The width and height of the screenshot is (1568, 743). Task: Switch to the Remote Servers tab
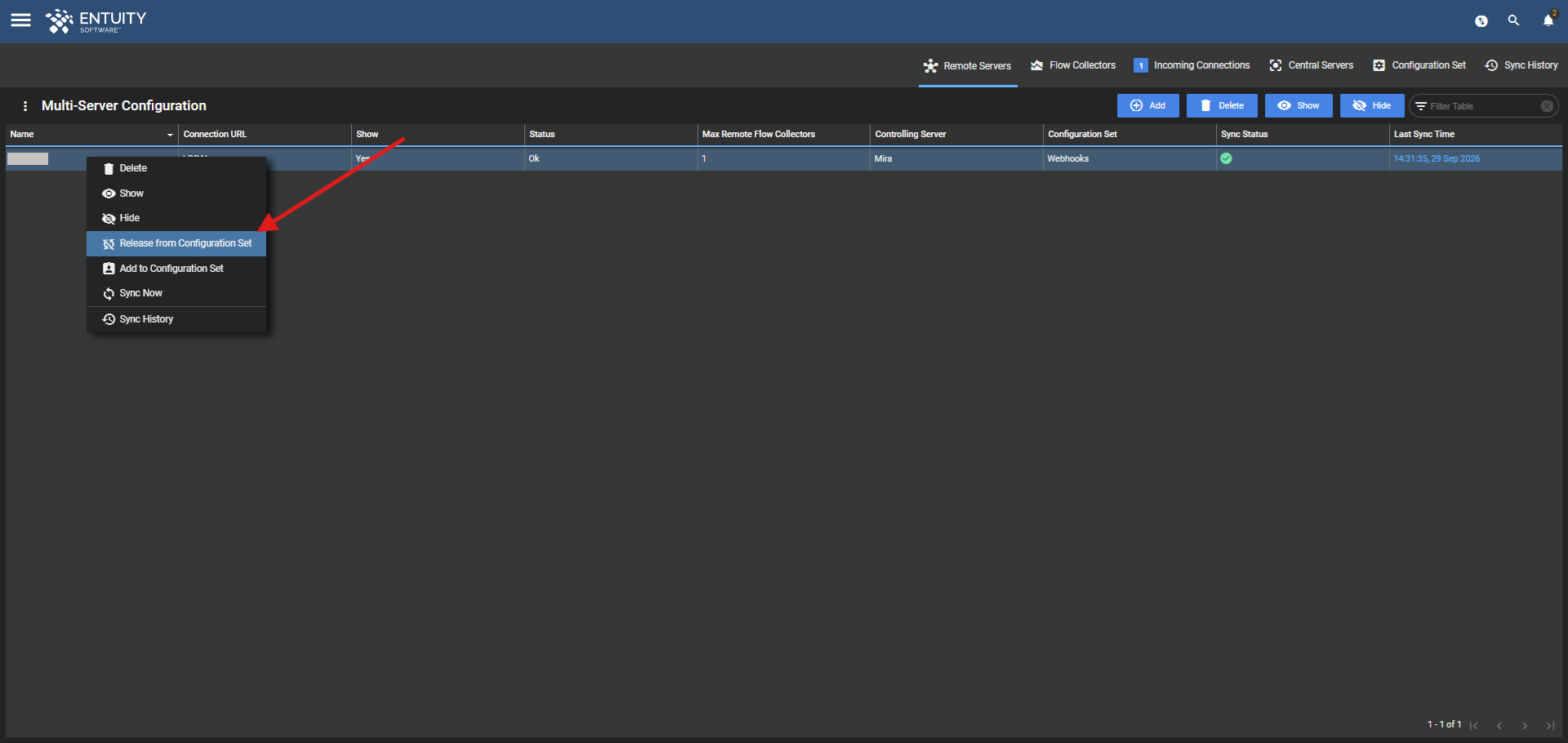click(968, 66)
